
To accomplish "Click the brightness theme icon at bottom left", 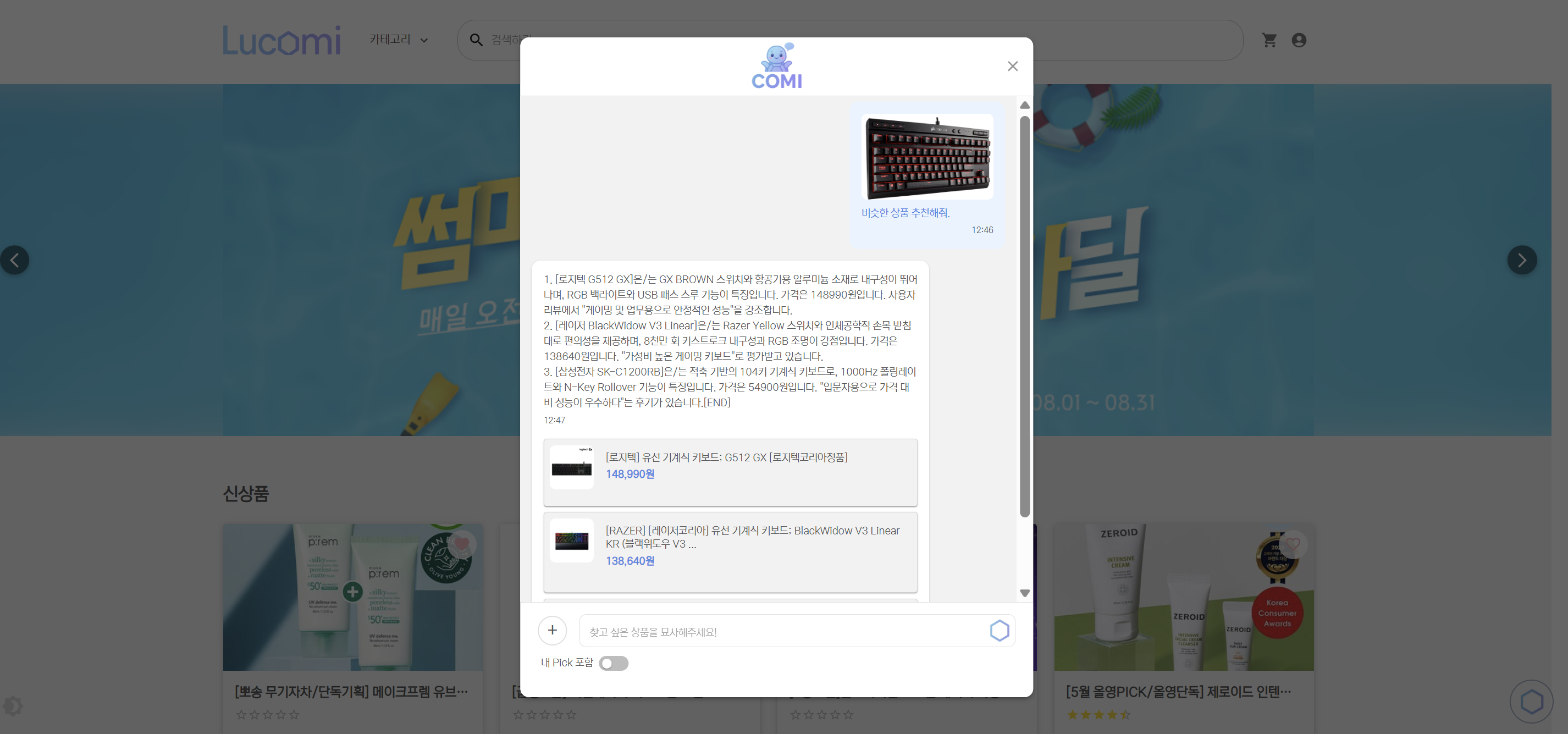I will (12, 706).
